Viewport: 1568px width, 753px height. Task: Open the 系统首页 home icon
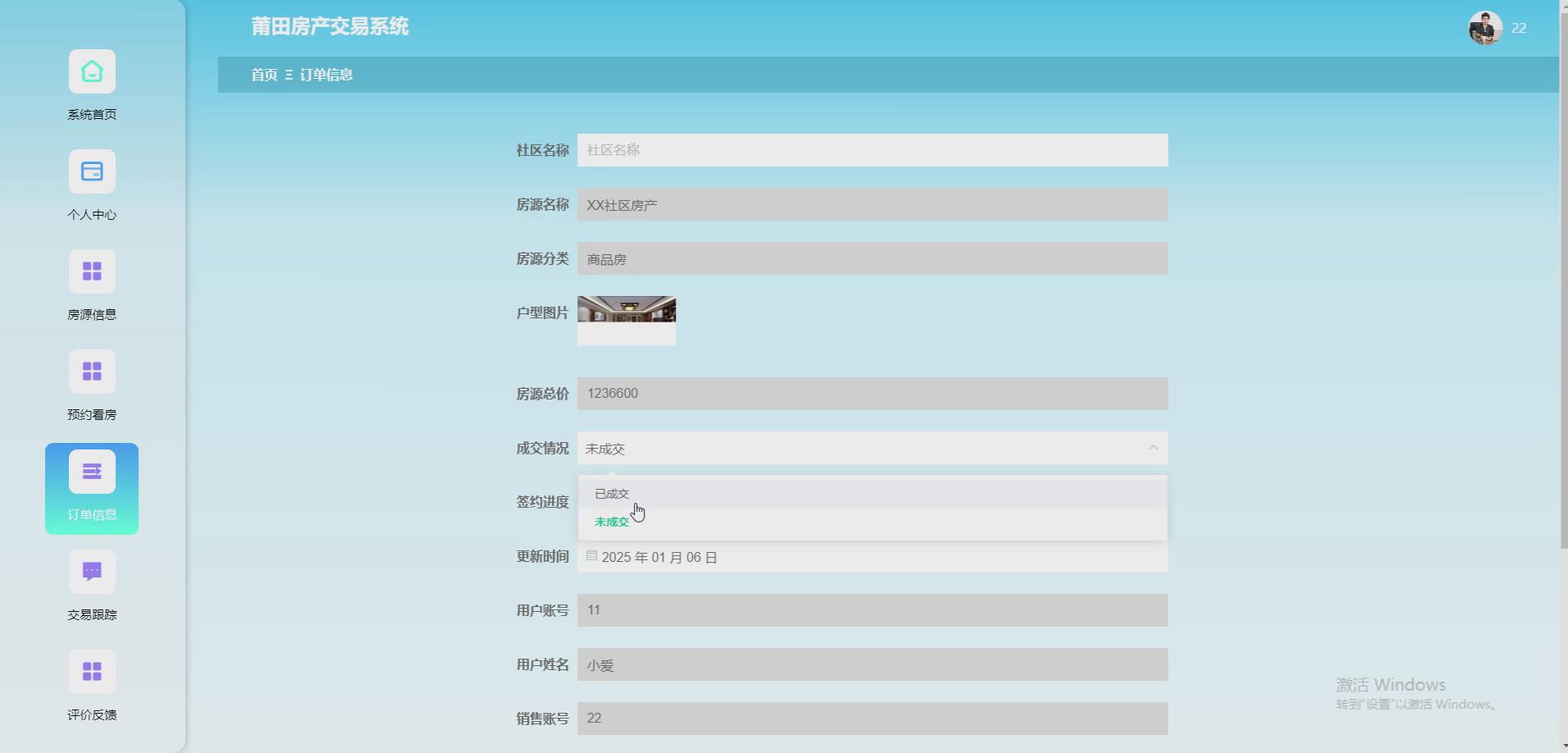tap(92, 71)
